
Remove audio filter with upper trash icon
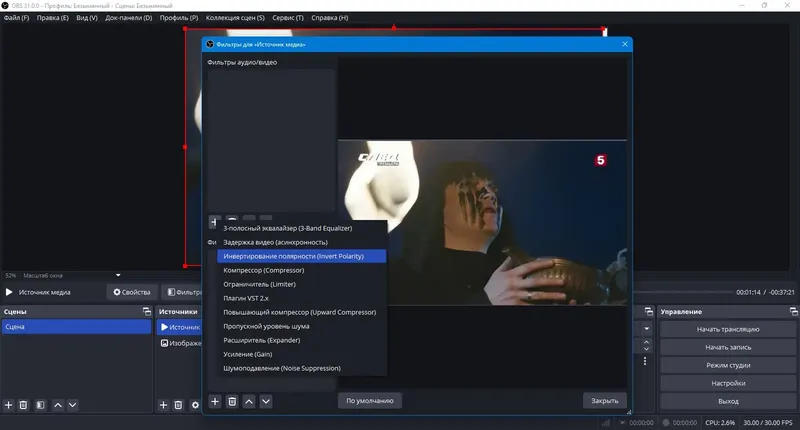pos(232,220)
